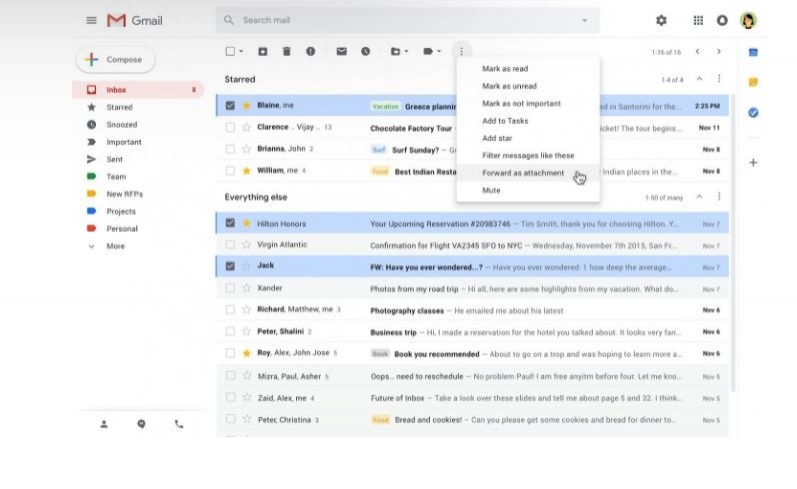The height and width of the screenshot is (489, 797).
Task: Collapse the Starred section
Action: (x=699, y=79)
